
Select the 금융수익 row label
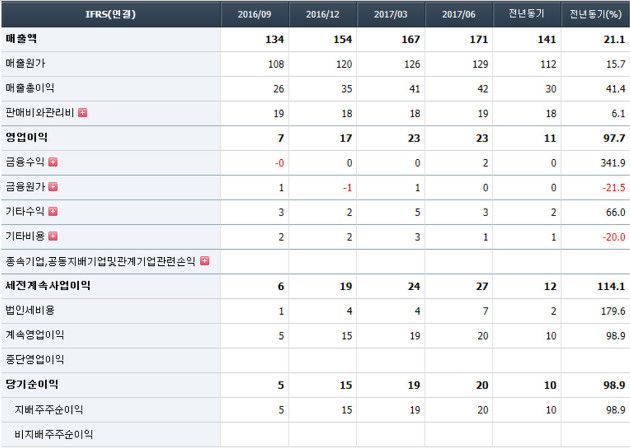[25, 162]
